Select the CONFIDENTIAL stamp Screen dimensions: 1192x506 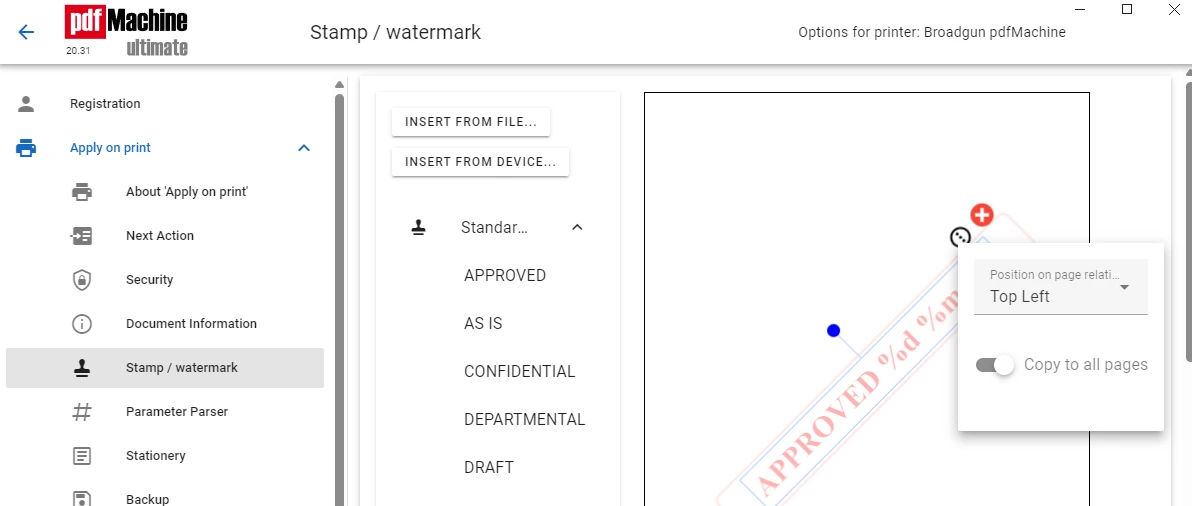tap(520, 372)
